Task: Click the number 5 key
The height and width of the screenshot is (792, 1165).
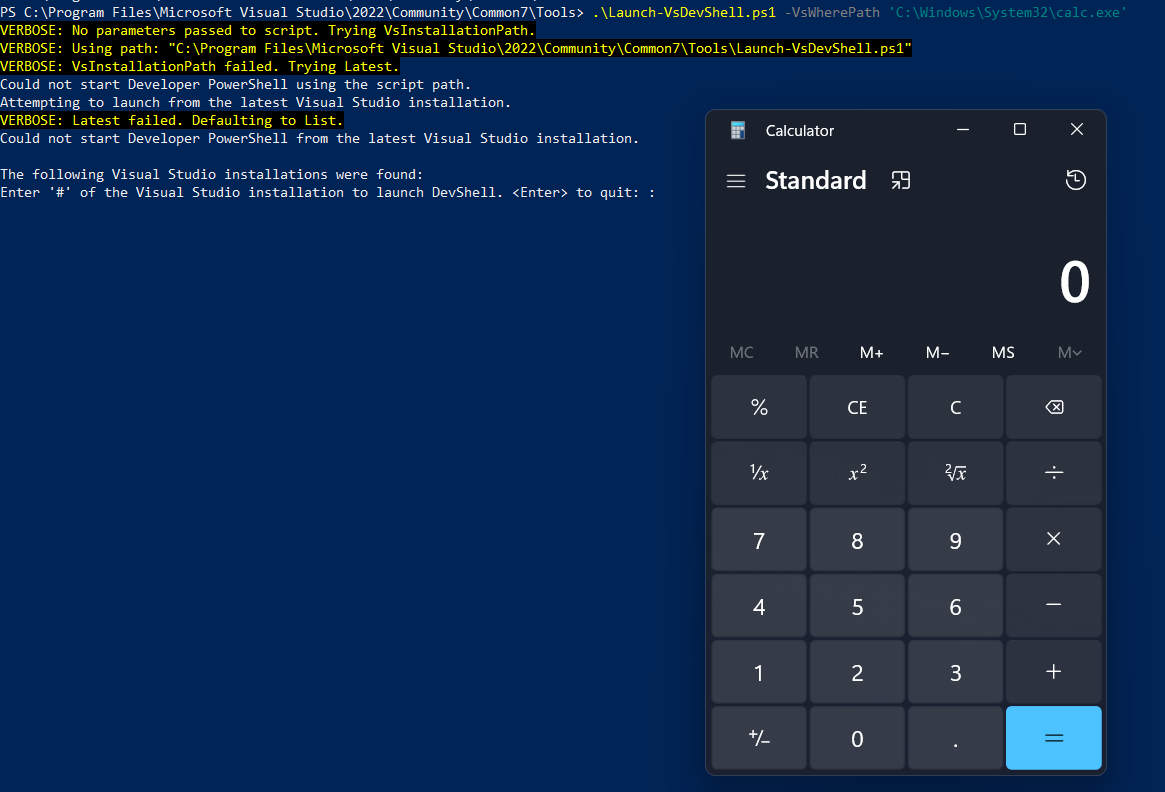Action: pos(857,606)
